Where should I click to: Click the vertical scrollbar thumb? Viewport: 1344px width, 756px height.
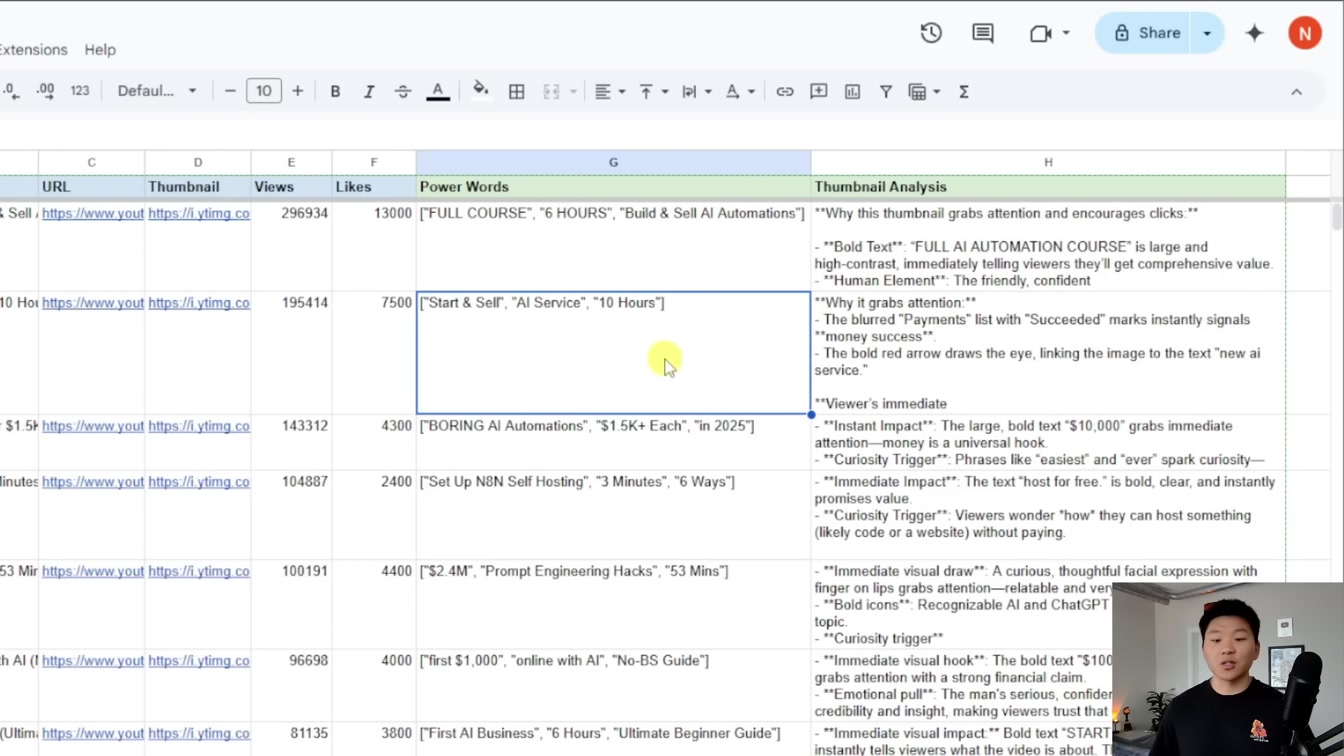[1337, 217]
